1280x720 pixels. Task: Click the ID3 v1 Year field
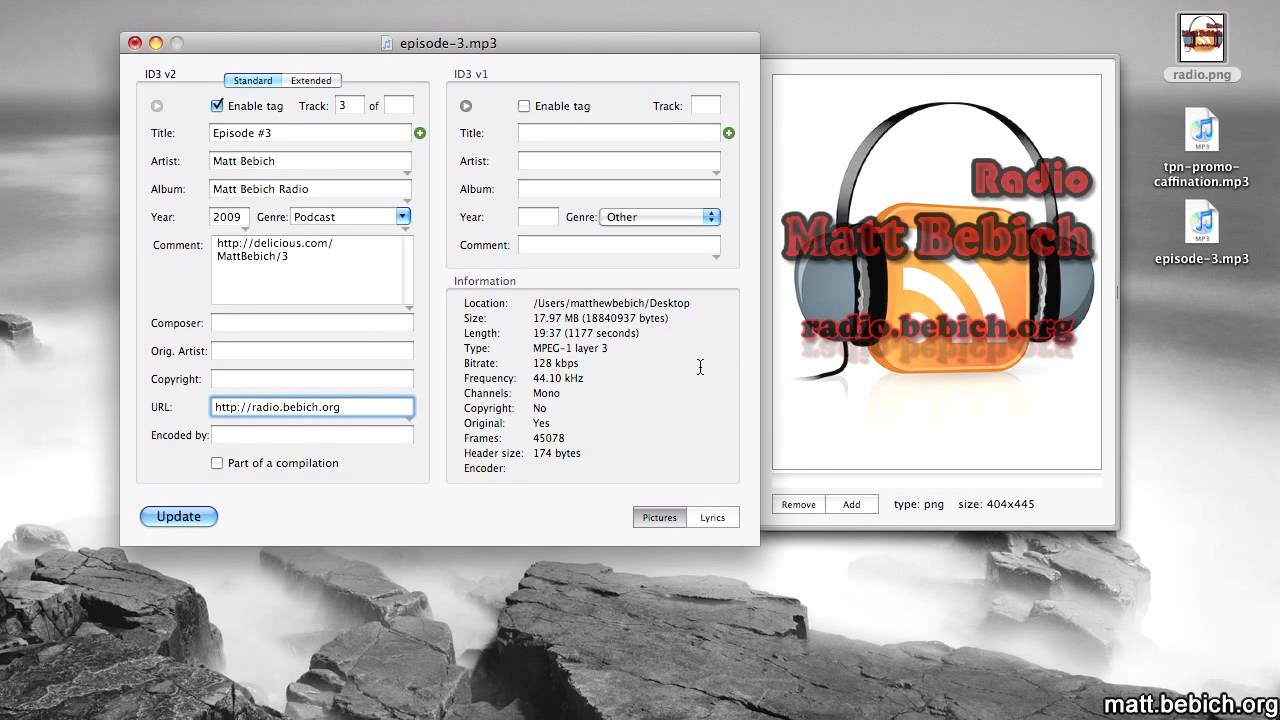click(538, 217)
